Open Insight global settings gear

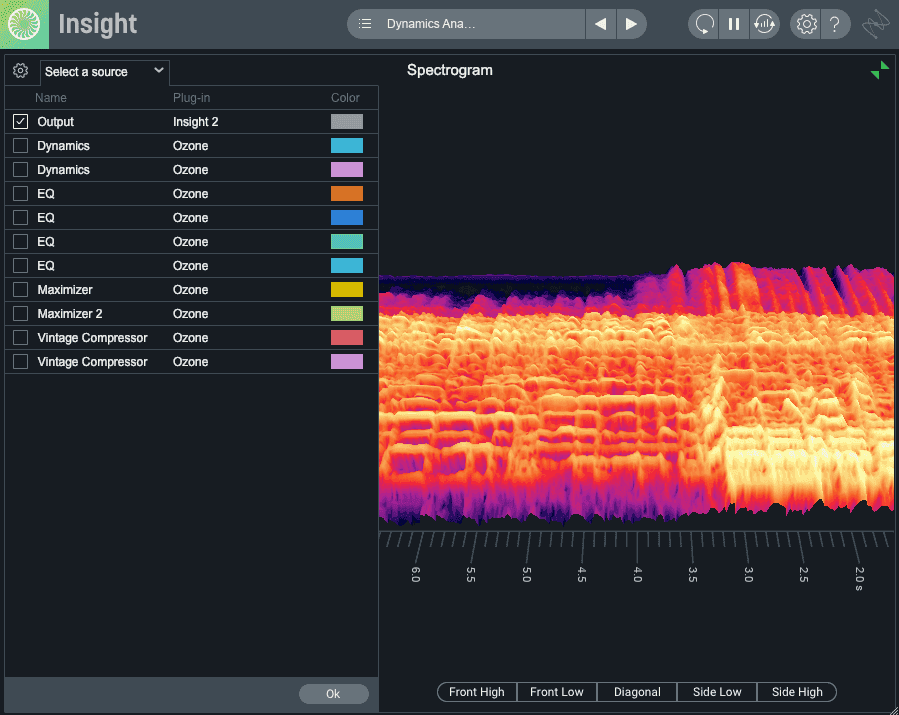(x=806, y=24)
